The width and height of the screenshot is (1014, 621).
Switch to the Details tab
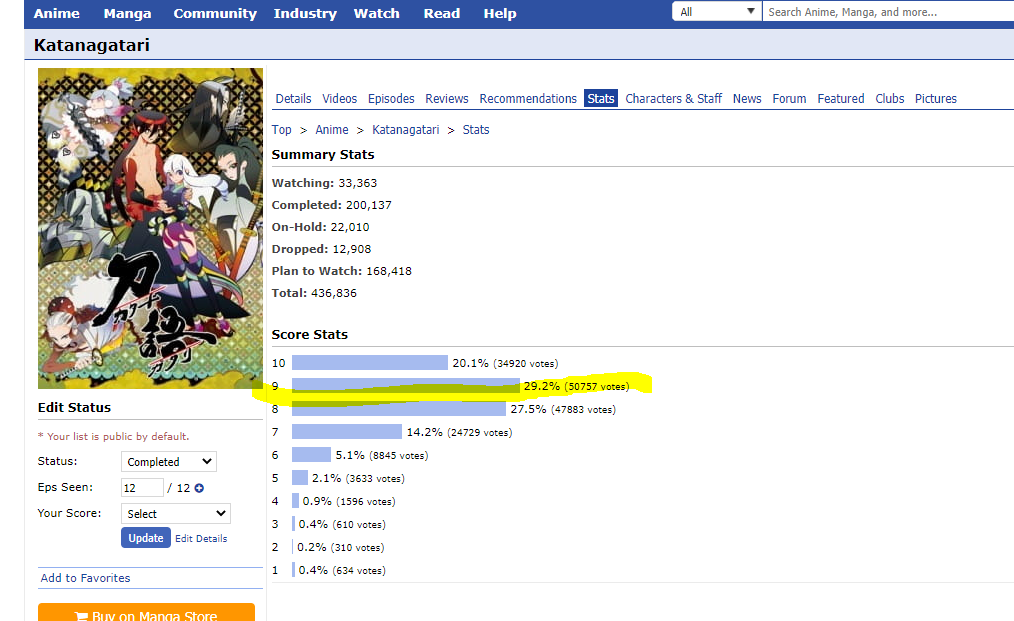293,98
